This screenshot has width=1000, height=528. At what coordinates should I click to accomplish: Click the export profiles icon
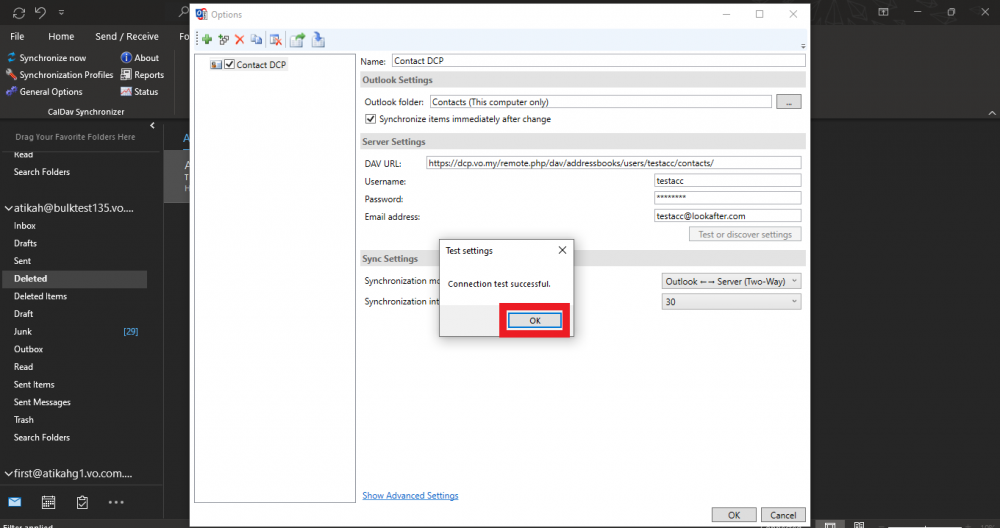coord(297,40)
